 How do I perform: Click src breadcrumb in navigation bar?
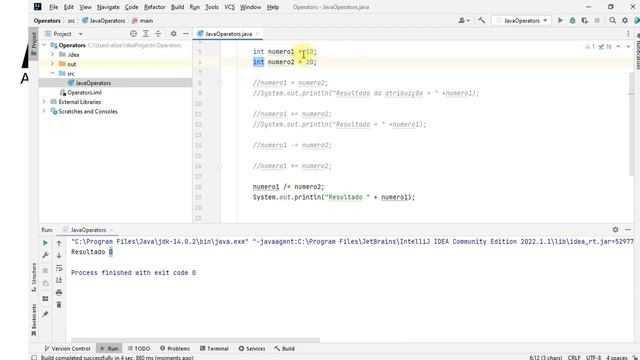click(71, 20)
